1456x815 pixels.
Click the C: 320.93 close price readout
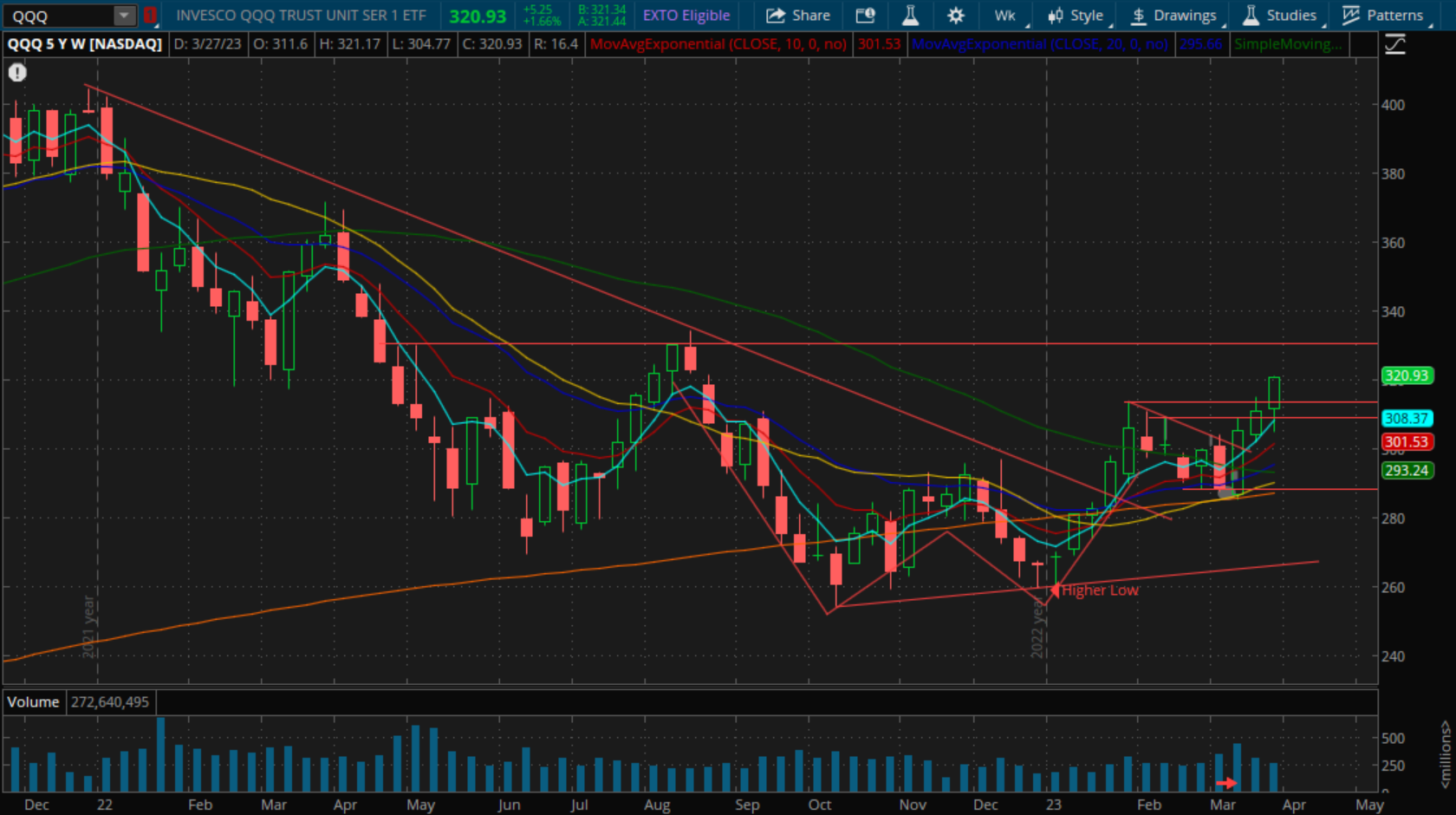492,44
